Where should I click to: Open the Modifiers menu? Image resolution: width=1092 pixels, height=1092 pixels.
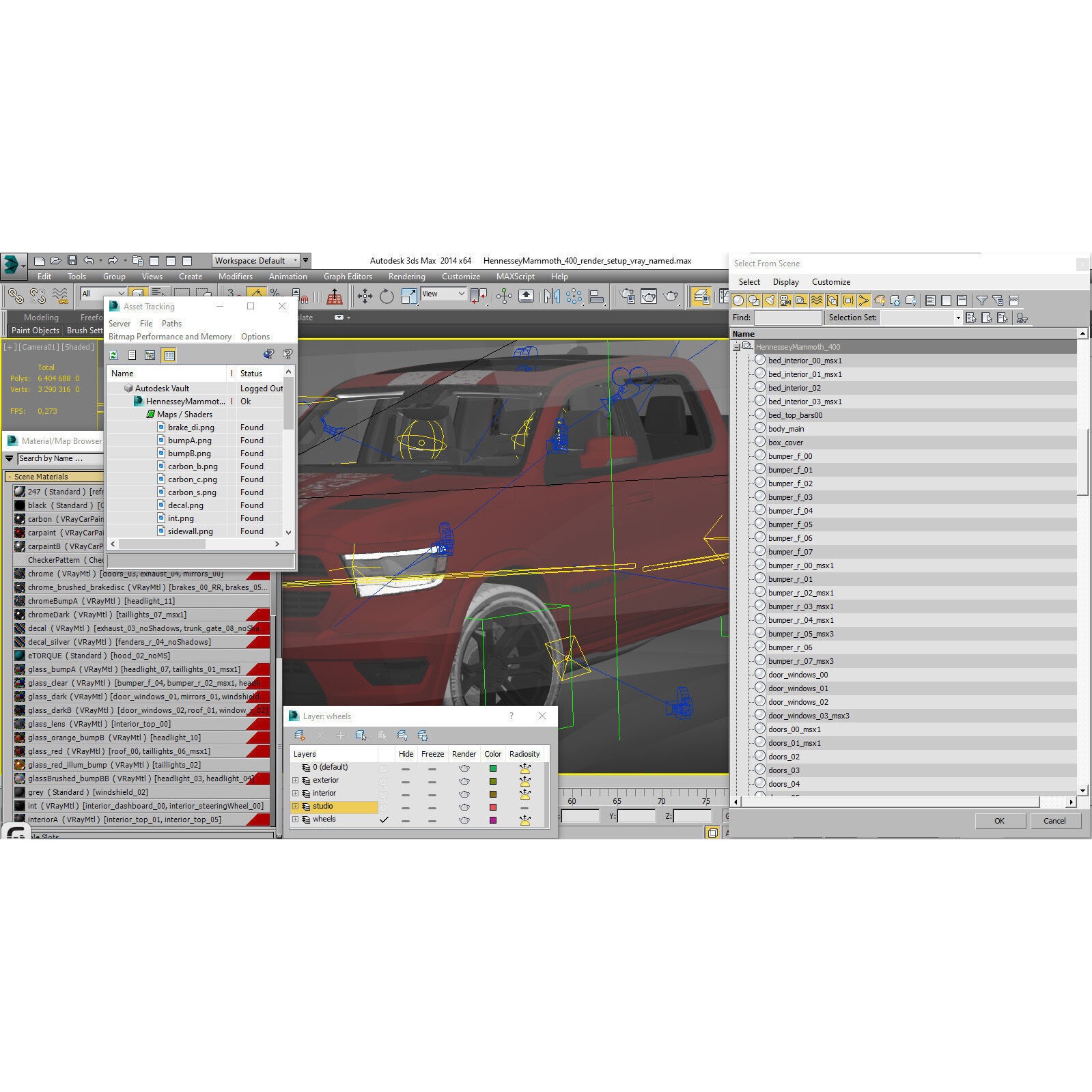click(236, 277)
